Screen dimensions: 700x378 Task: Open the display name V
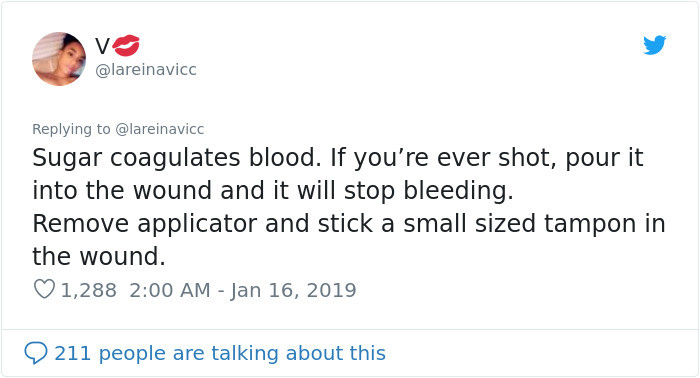click(102, 46)
